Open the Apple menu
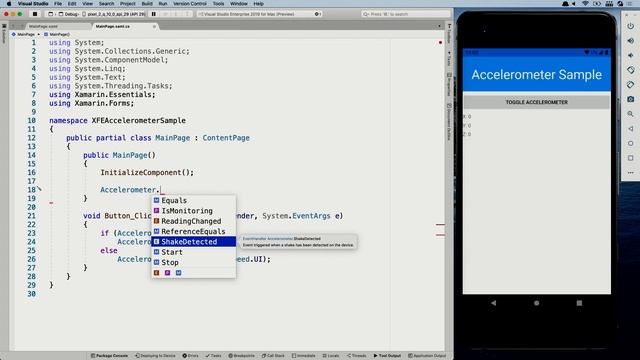640x360 pixels. tap(8, 4)
